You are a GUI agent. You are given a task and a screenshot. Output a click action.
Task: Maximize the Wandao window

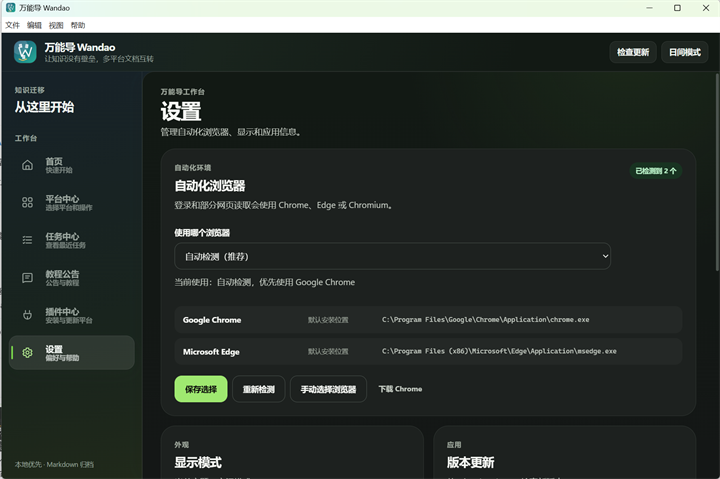tap(677, 8)
